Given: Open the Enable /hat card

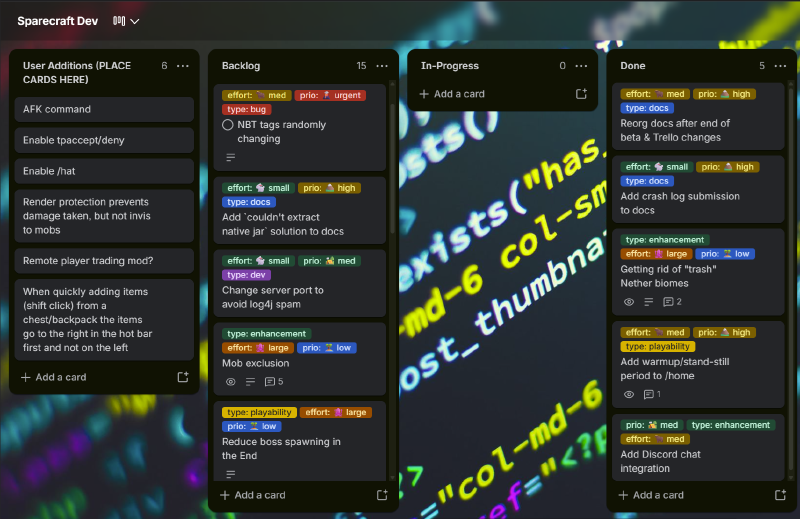Looking at the screenshot, I should [104, 171].
